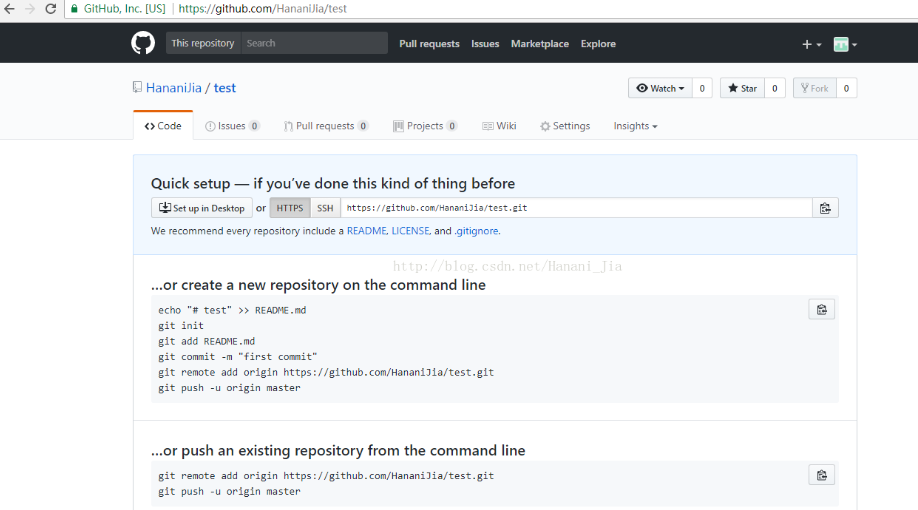This screenshot has width=918, height=510.
Task: Expand the Insights dropdown tab
Action: tap(635, 126)
